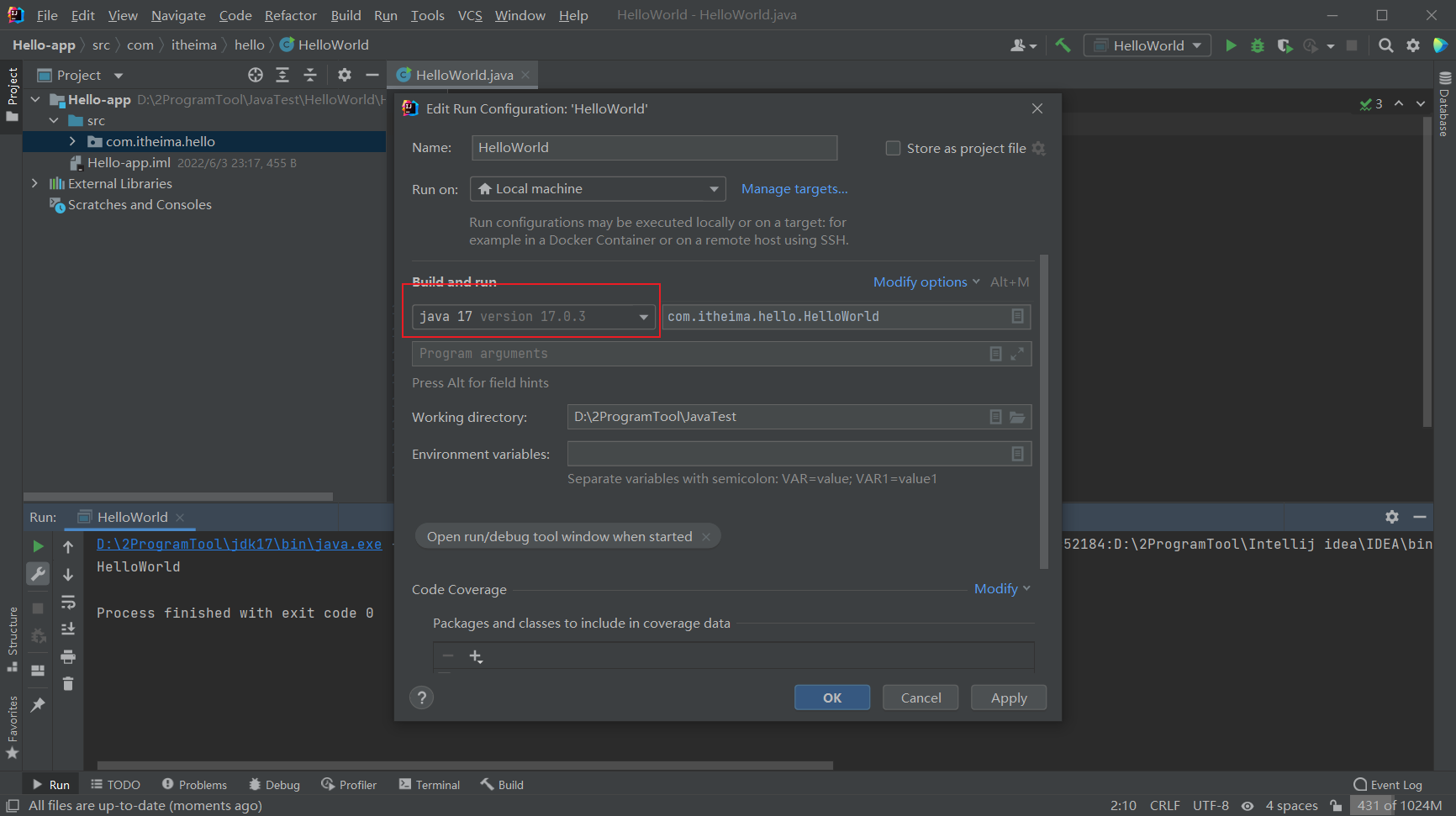
Task: Apply run configuration changes
Action: pyautogui.click(x=1009, y=698)
